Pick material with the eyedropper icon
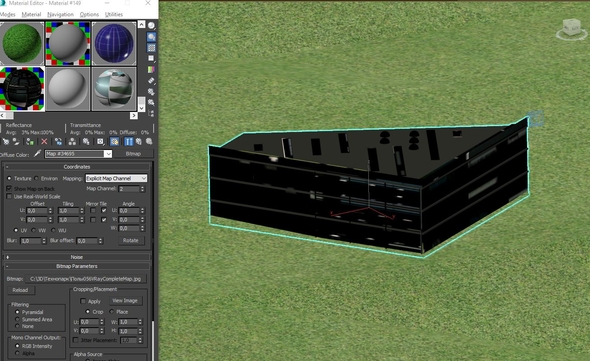This screenshot has width=590, height=361. pos(37,153)
